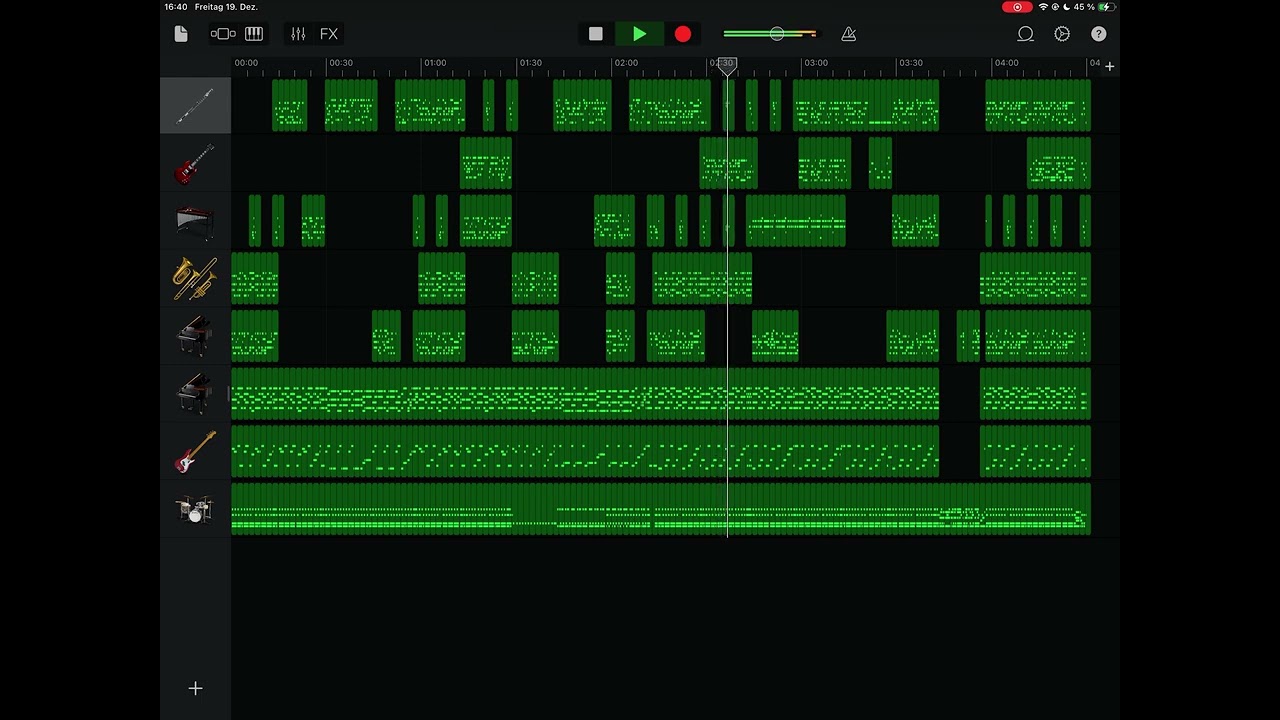1280x720 pixels.
Task: Tap the status bar clock 16:40
Action: coord(175,7)
